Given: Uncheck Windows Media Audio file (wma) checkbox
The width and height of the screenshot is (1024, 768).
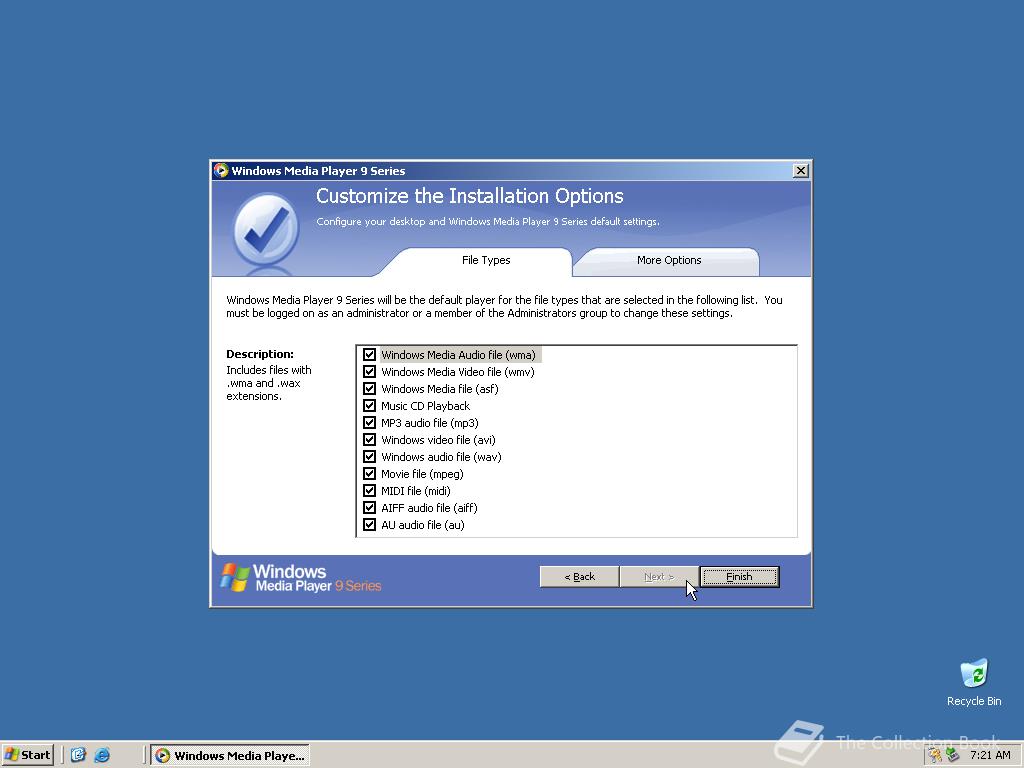Looking at the screenshot, I should point(370,355).
